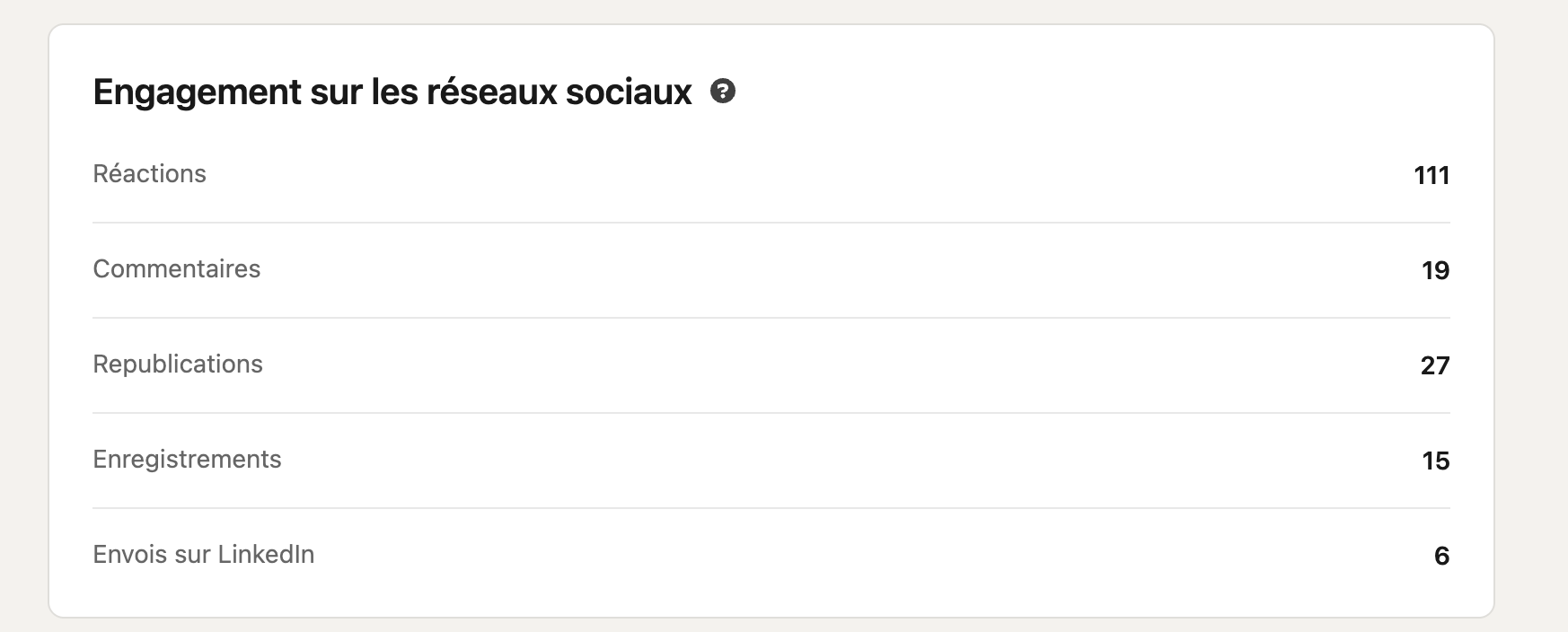Click the 111 reactions count
Viewport: 1568px width, 632px height.
click(x=1431, y=175)
